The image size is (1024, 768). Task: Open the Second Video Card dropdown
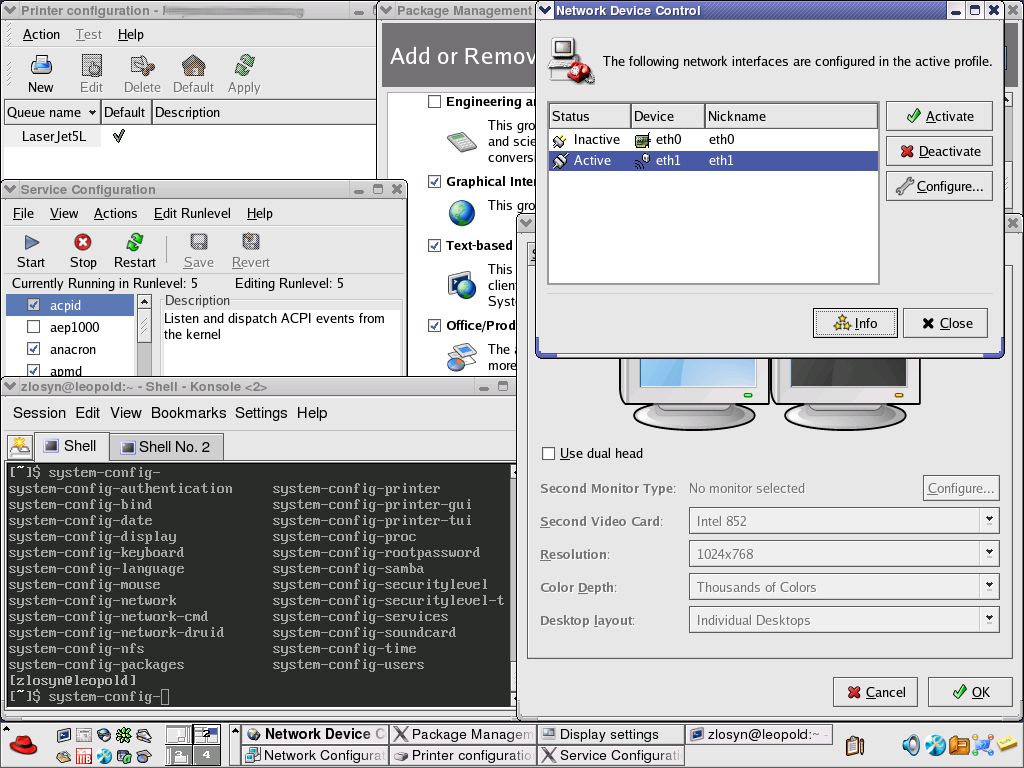(x=844, y=521)
